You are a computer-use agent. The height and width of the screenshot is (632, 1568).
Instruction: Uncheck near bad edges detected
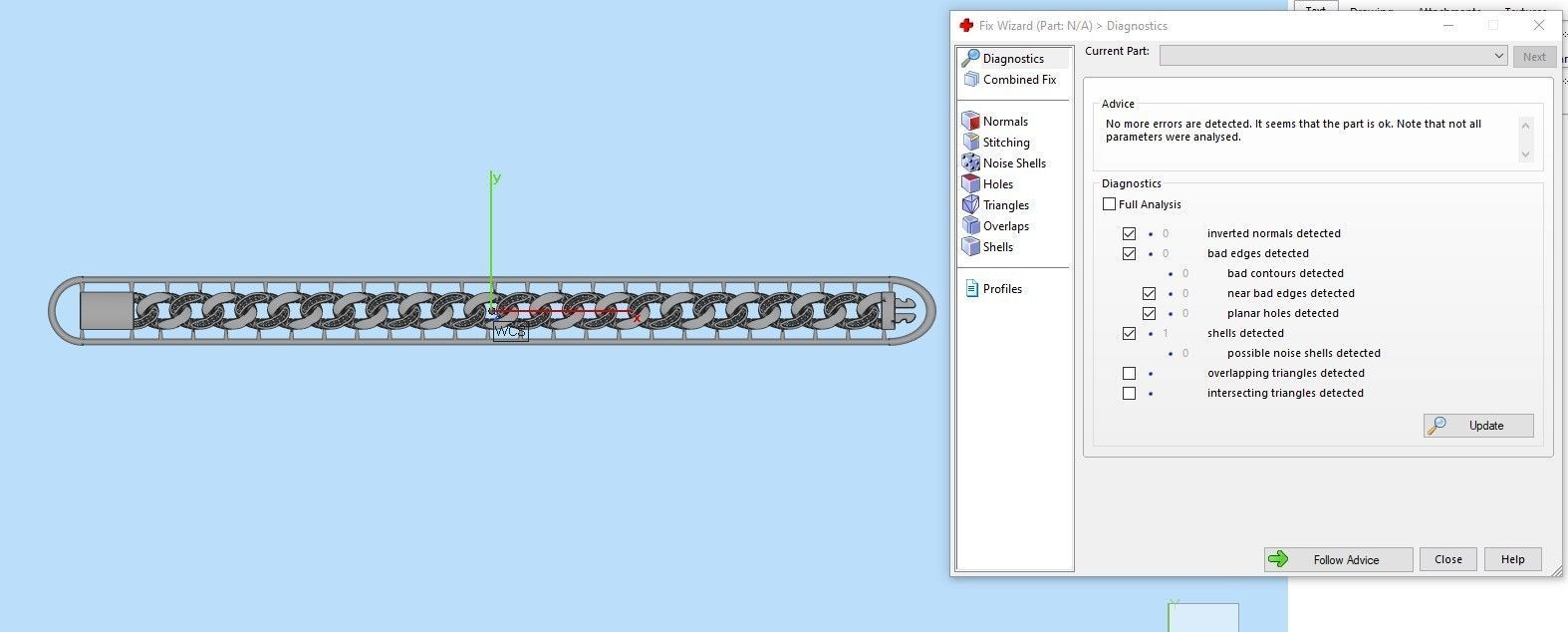[x=1149, y=293]
